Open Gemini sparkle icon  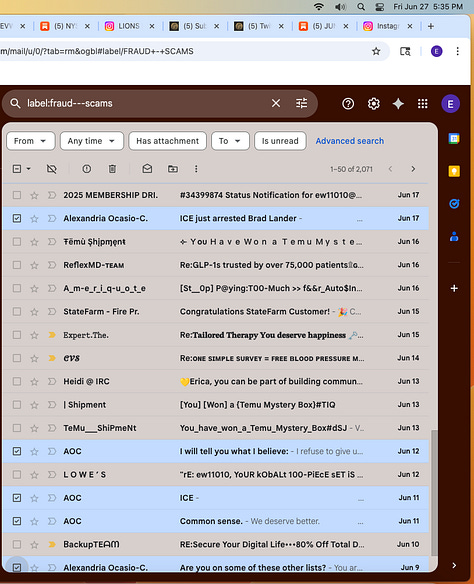398,104
